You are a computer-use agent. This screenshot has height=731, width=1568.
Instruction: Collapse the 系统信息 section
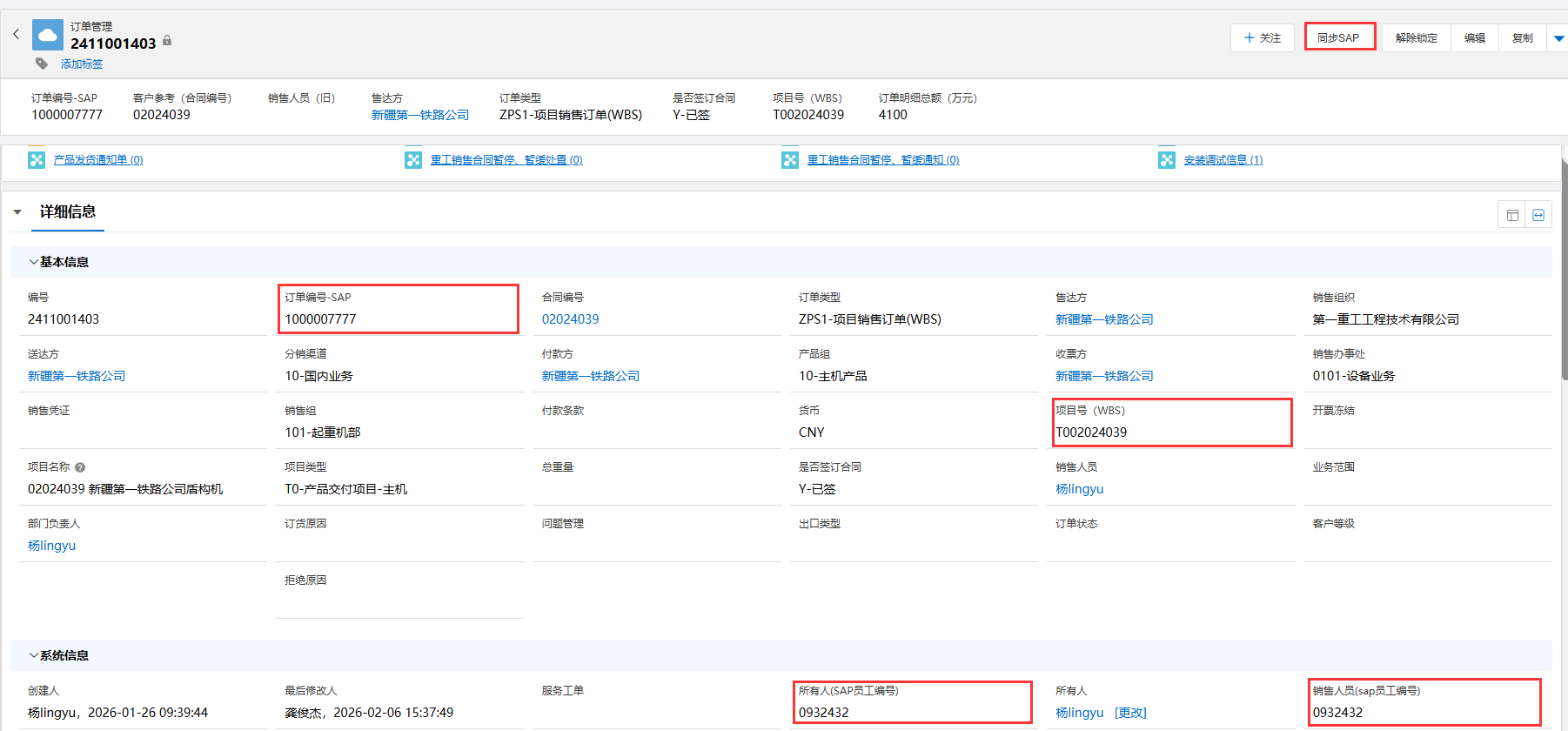34,655
